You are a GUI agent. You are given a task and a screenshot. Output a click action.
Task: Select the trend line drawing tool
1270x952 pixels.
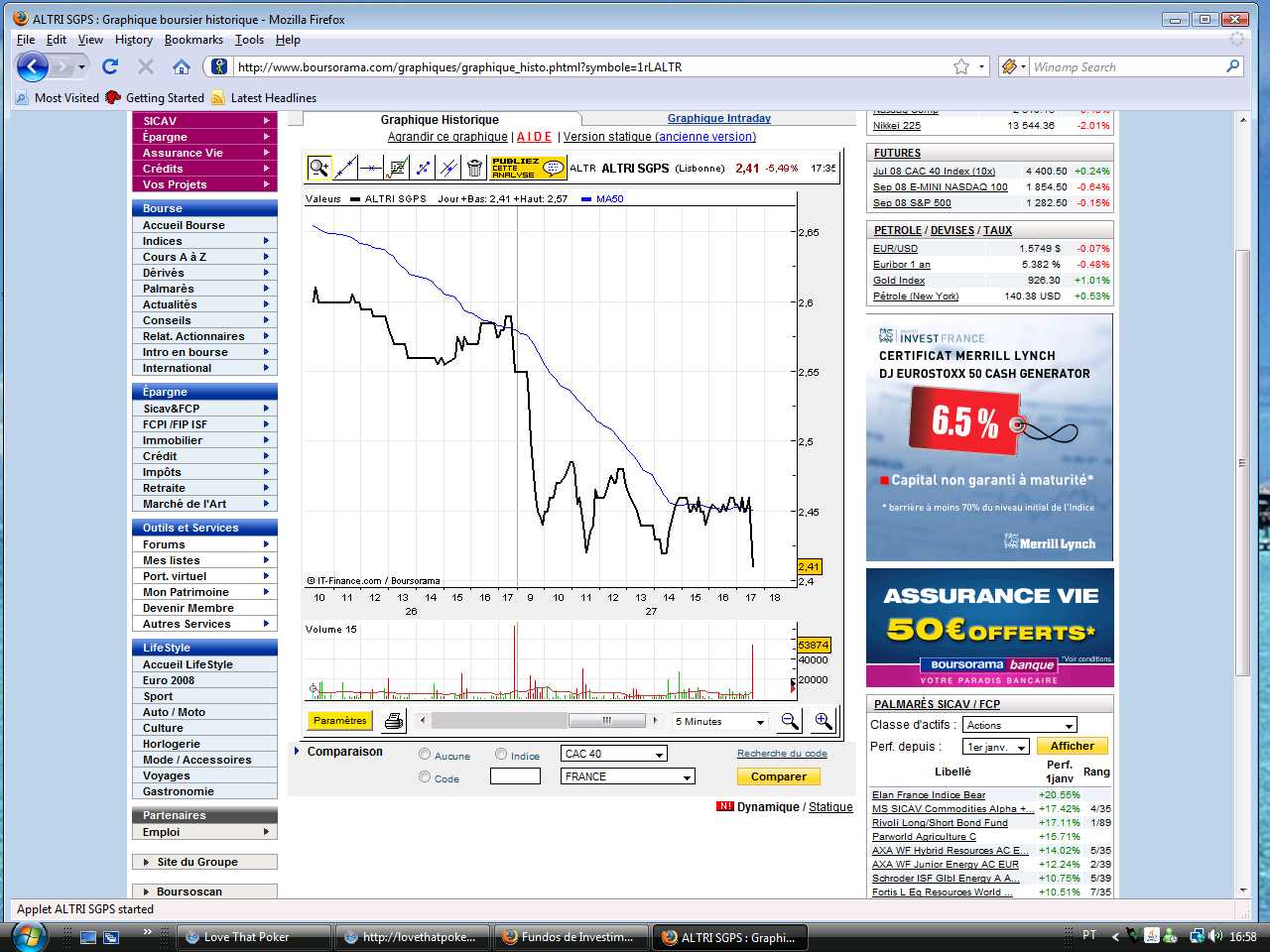[x=345, y=168]
